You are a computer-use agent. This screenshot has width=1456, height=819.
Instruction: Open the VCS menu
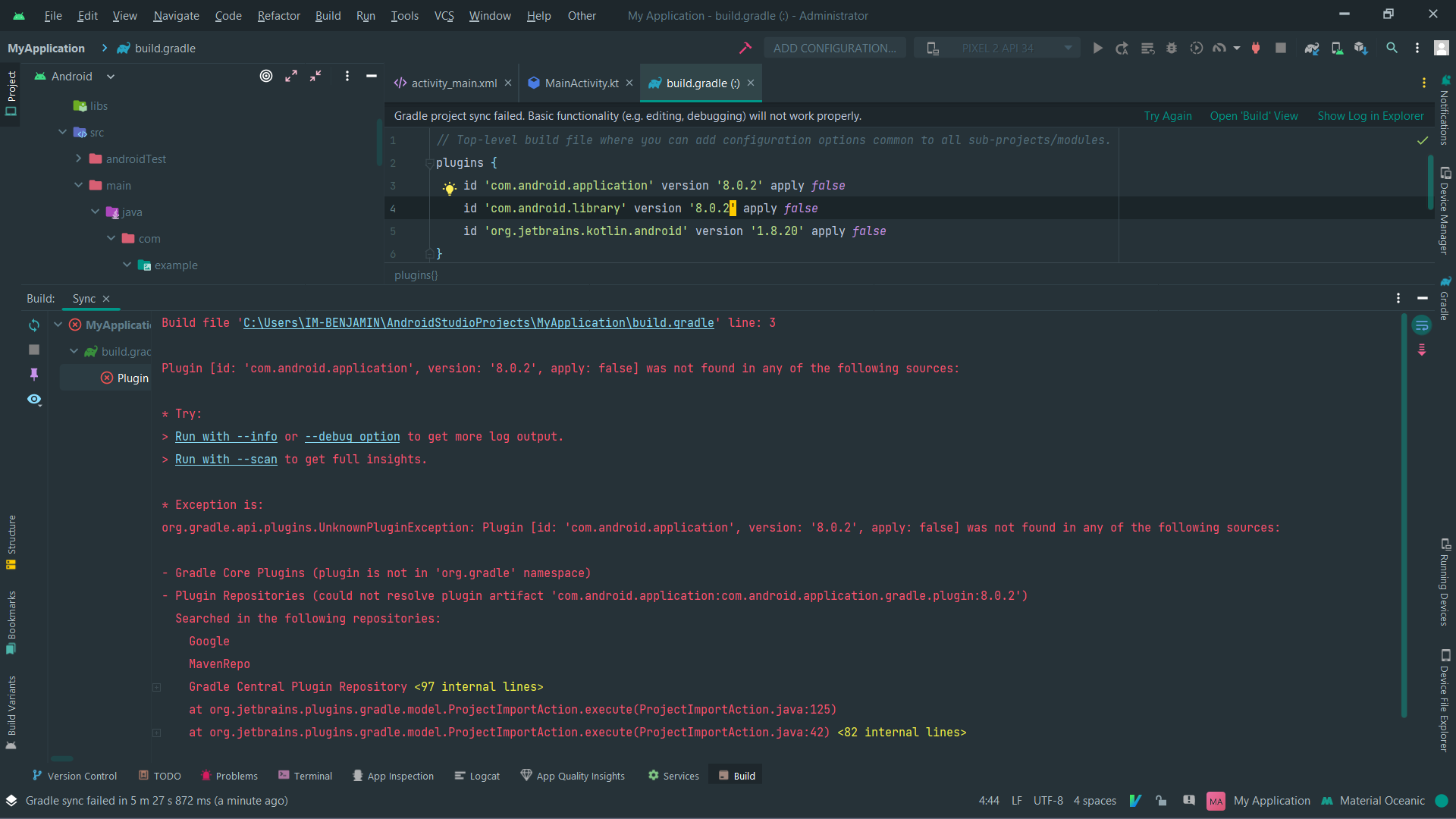pyautogui.click(x=444, y=15)
